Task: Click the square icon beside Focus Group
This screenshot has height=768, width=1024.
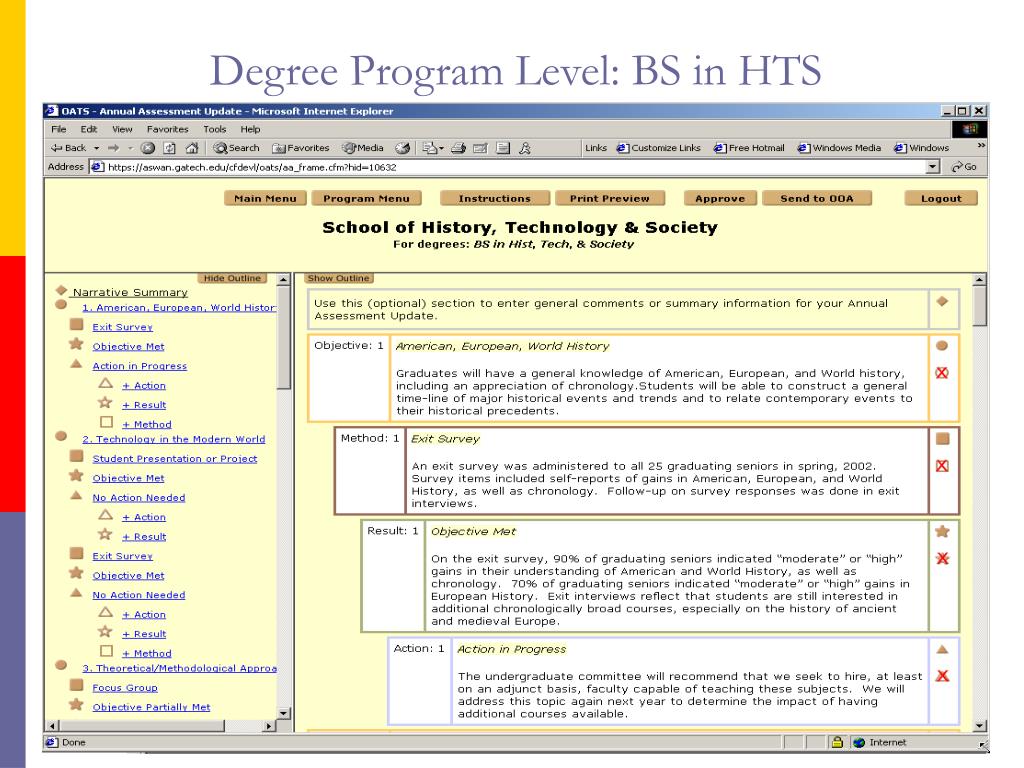Action: coord(76,684)
